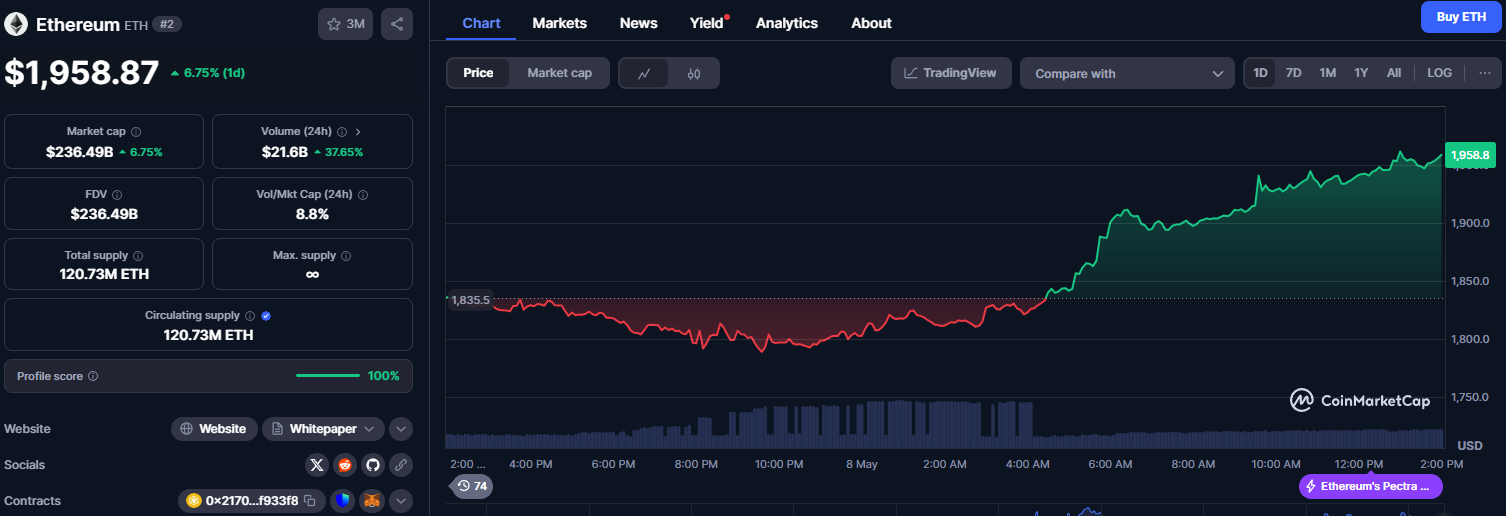
Task: Expand more contracts chevron
Action: pyautogui.click(x=401, y=501)
